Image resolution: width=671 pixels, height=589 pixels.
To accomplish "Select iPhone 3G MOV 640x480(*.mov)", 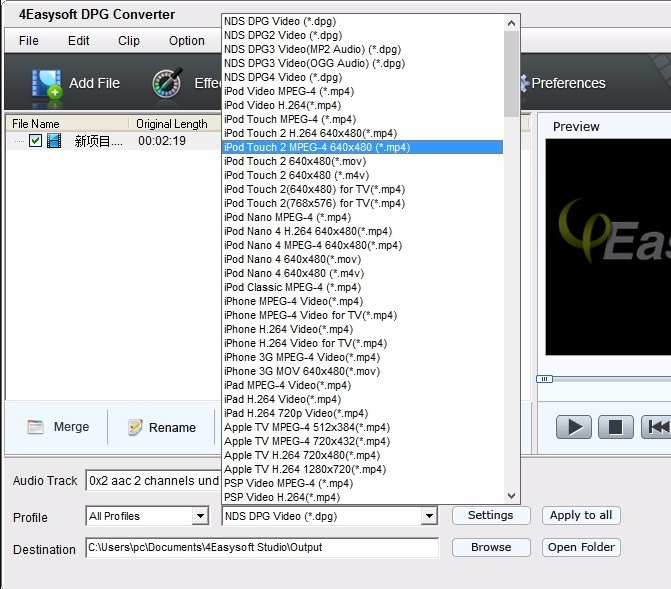I will [362, 371].
